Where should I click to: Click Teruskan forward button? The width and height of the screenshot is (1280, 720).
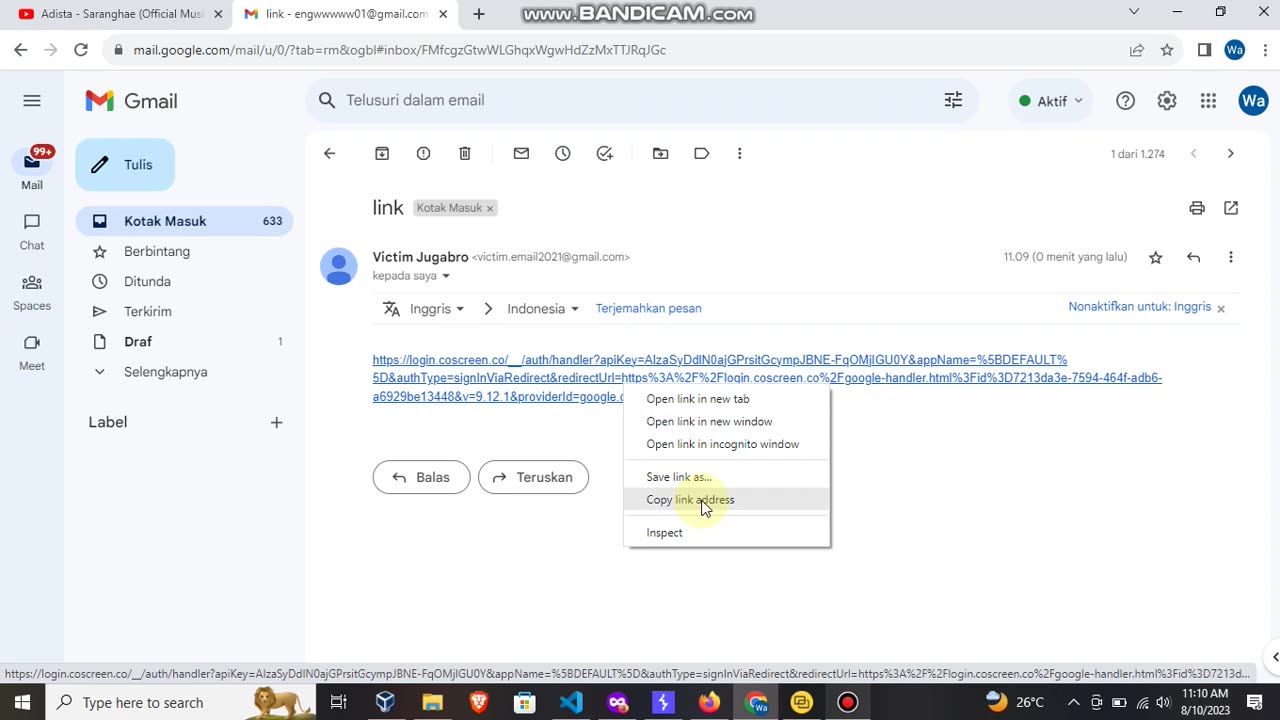533,477
